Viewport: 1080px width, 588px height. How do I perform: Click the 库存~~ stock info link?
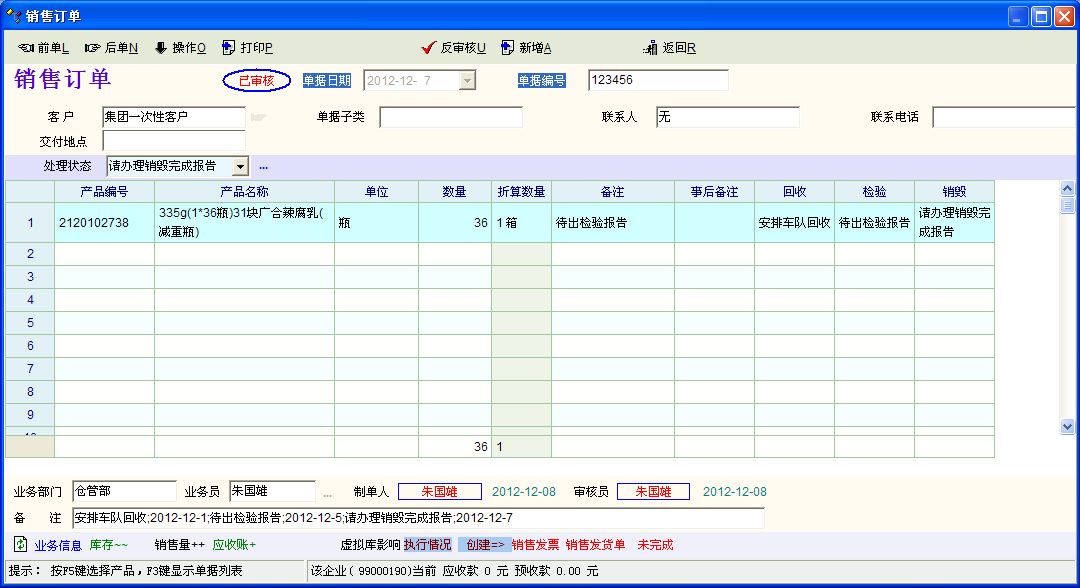click(x=109, y=545)
